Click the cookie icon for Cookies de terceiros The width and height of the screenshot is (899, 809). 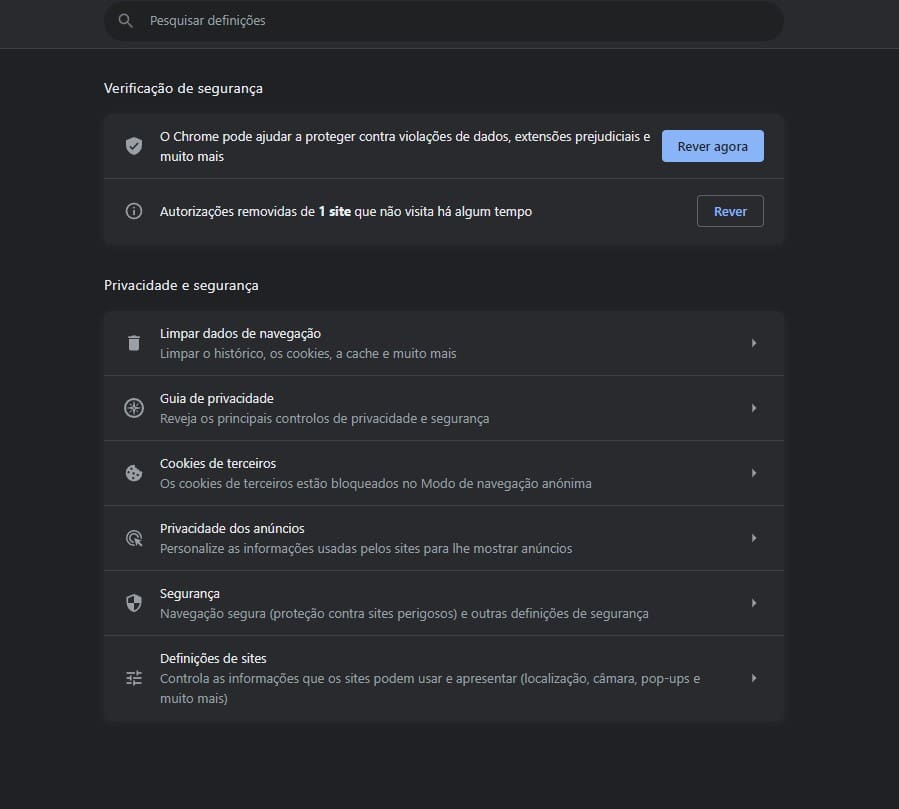point(133,472)
